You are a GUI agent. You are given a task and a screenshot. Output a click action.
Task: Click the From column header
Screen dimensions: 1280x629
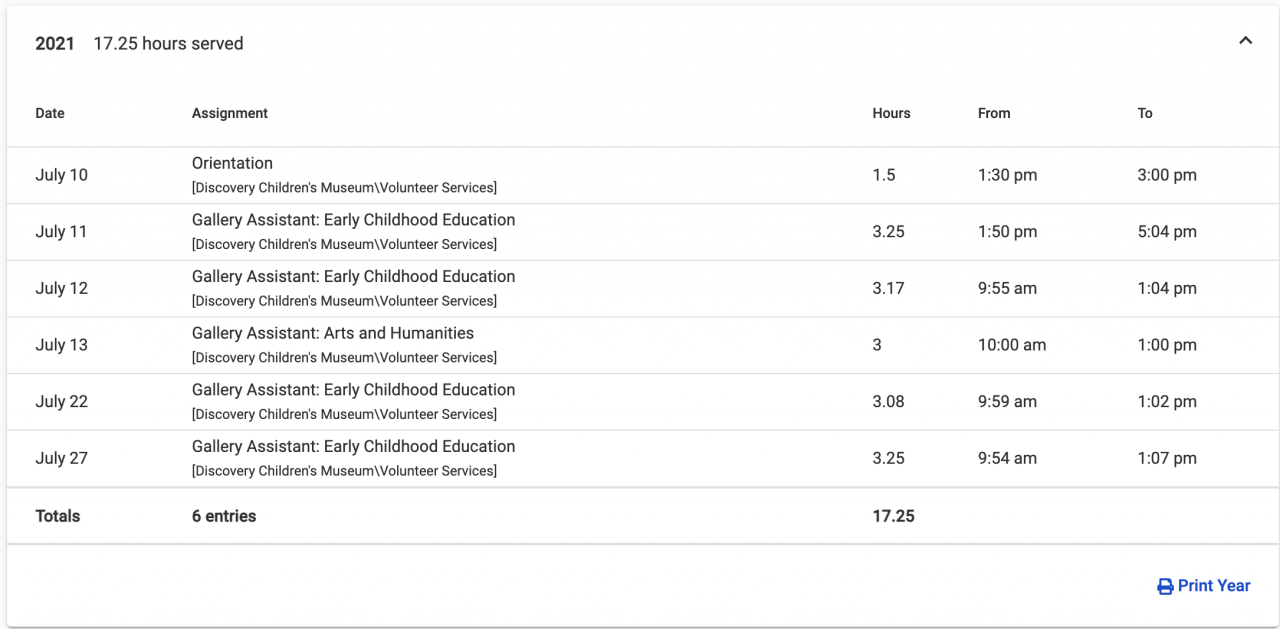(x=994, y=113)
